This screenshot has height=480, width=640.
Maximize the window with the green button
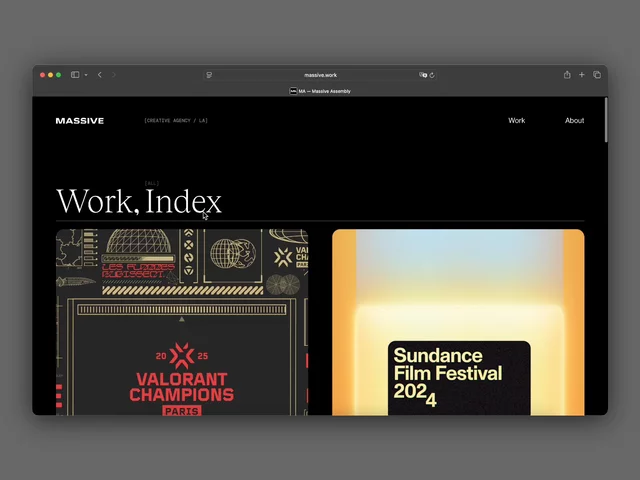[59, 75]
